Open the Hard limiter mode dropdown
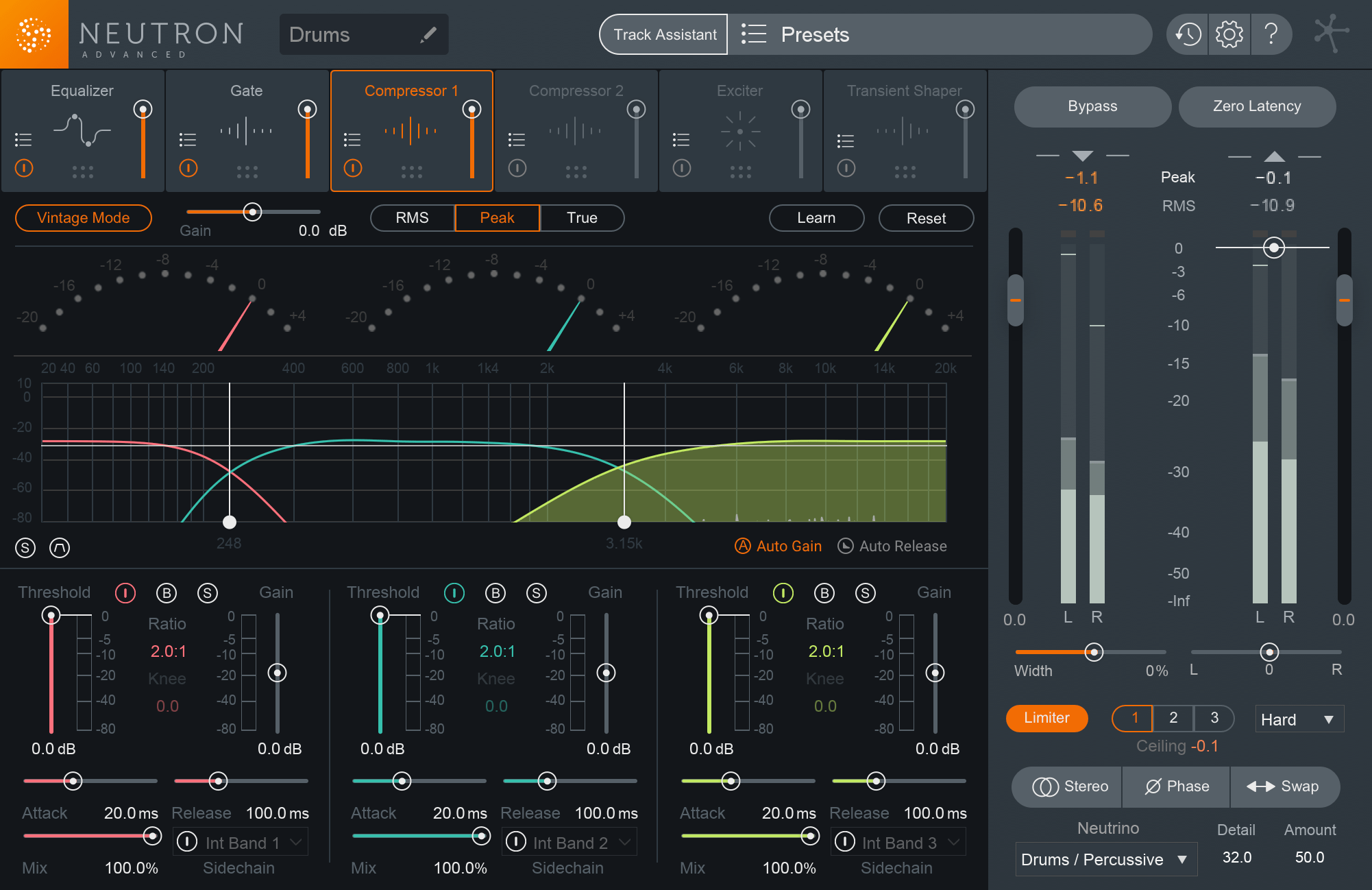 (1299, 719)
